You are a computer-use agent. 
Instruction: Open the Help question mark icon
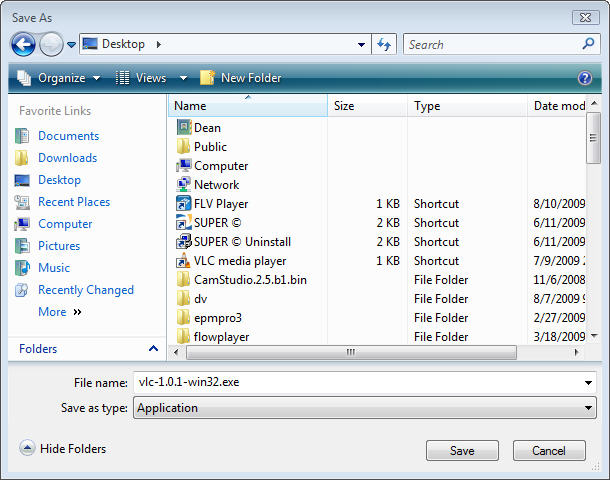click(585, 78)
